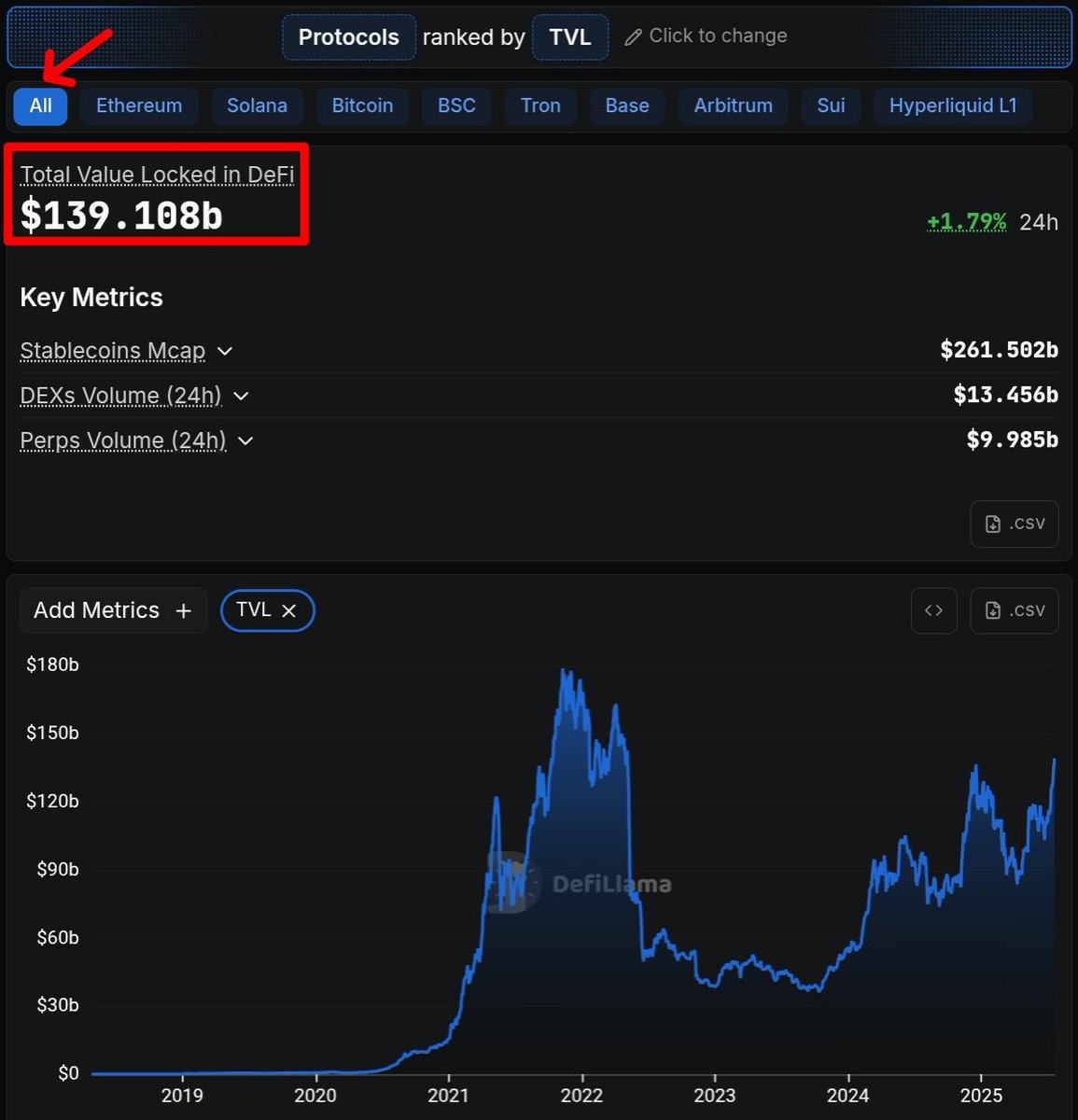Click the +1.79% 24h change value

click(x=967, y=222)
